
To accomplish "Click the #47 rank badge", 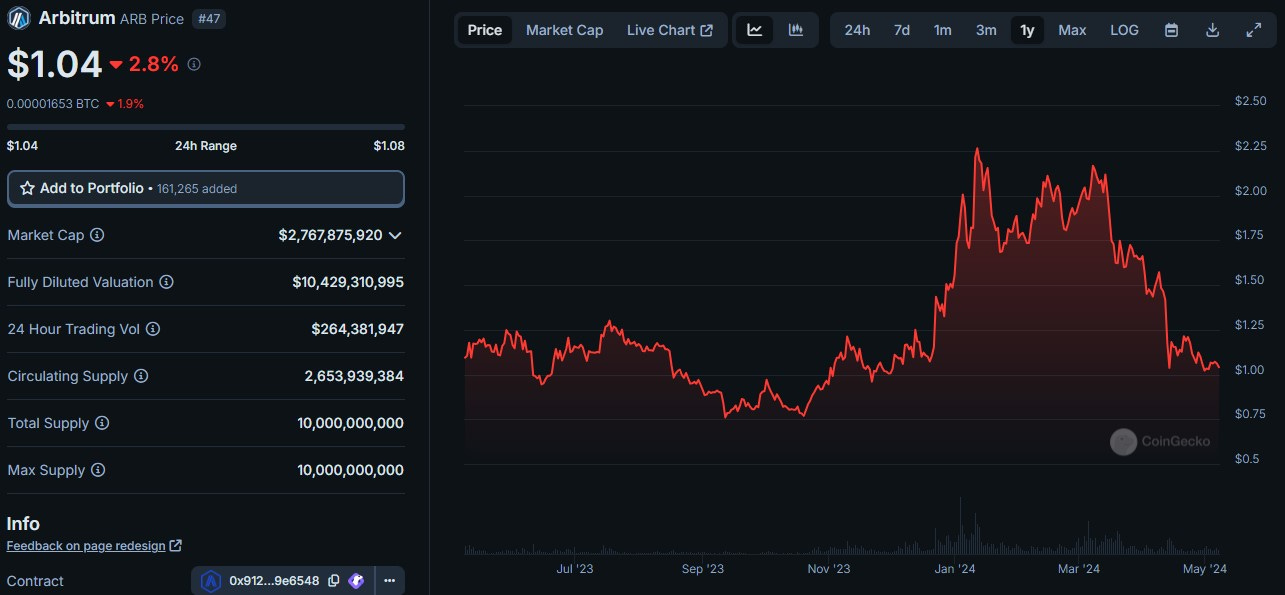I will pyautogui.click(x=208, y=18).
